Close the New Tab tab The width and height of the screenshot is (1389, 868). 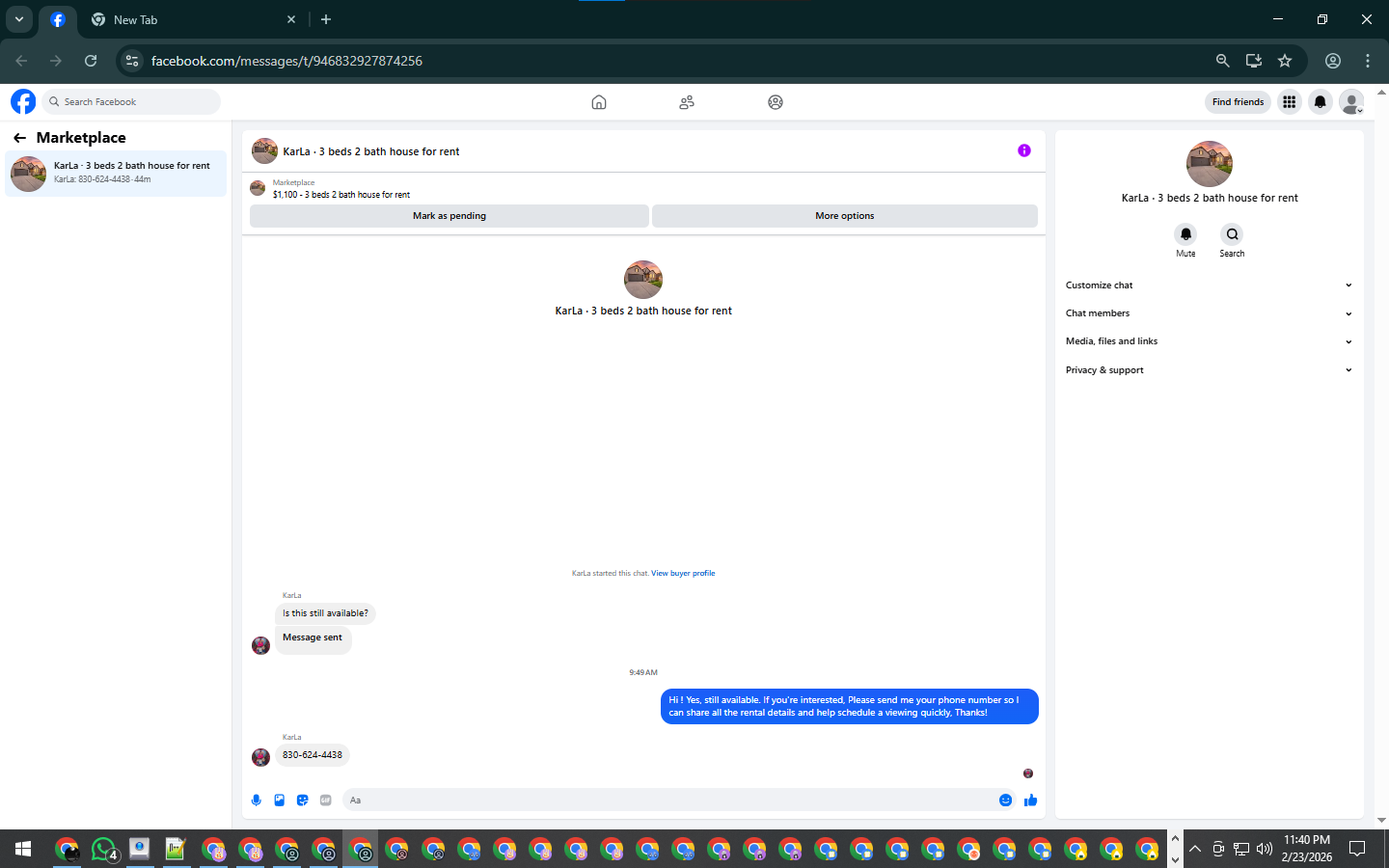point(291,19)
